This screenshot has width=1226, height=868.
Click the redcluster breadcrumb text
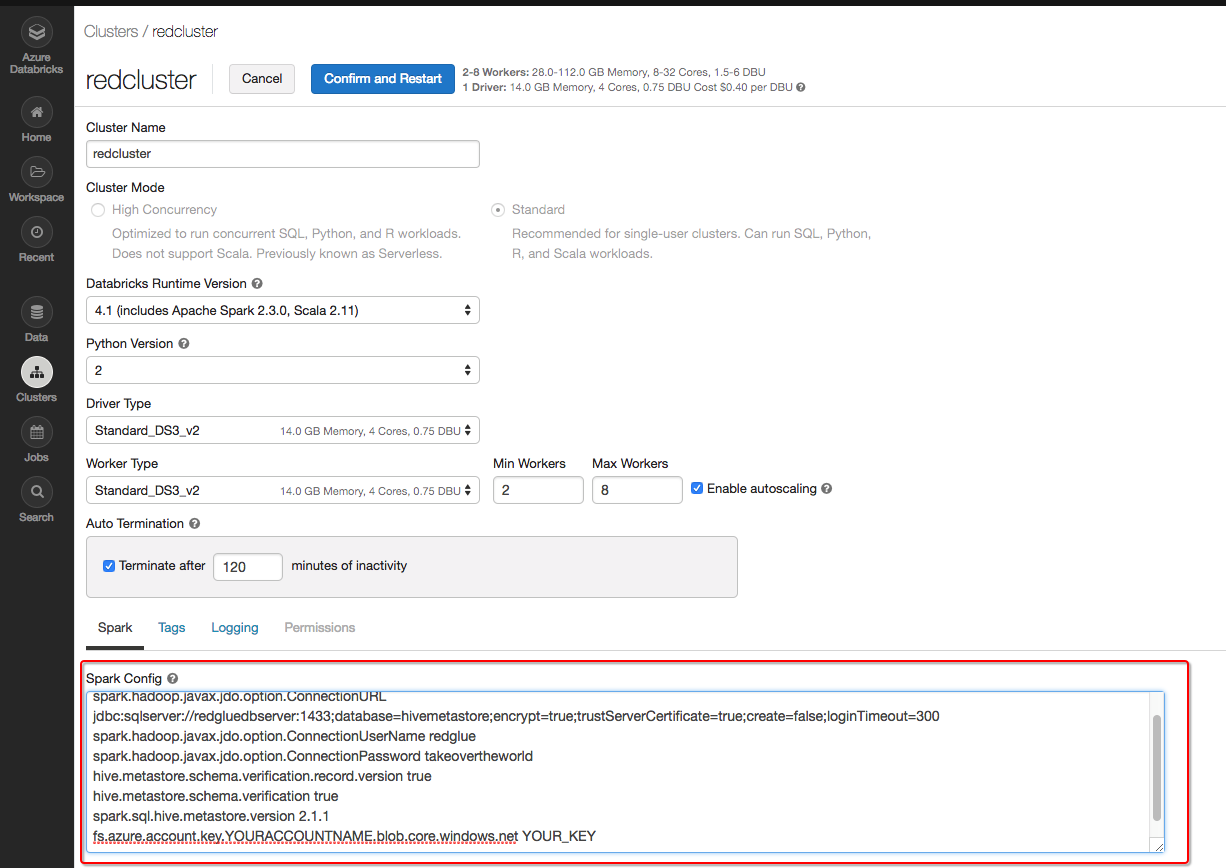tap(185, 32)
